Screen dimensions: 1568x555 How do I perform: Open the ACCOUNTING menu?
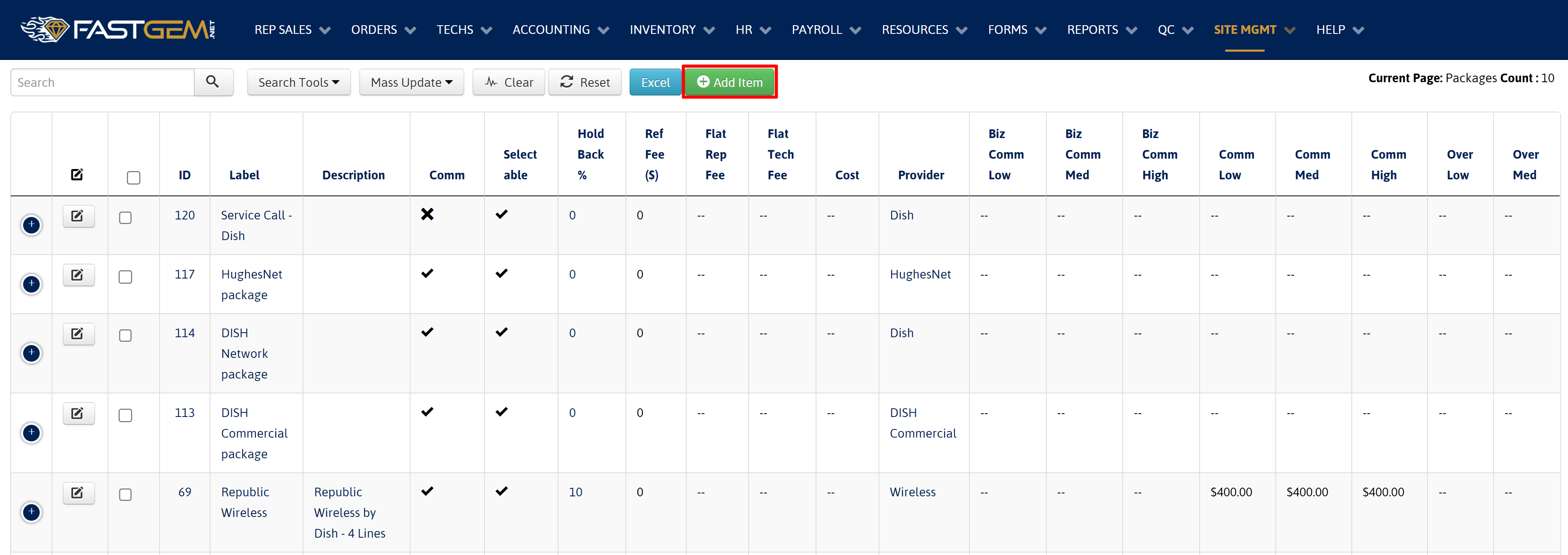tap(561, 30)
